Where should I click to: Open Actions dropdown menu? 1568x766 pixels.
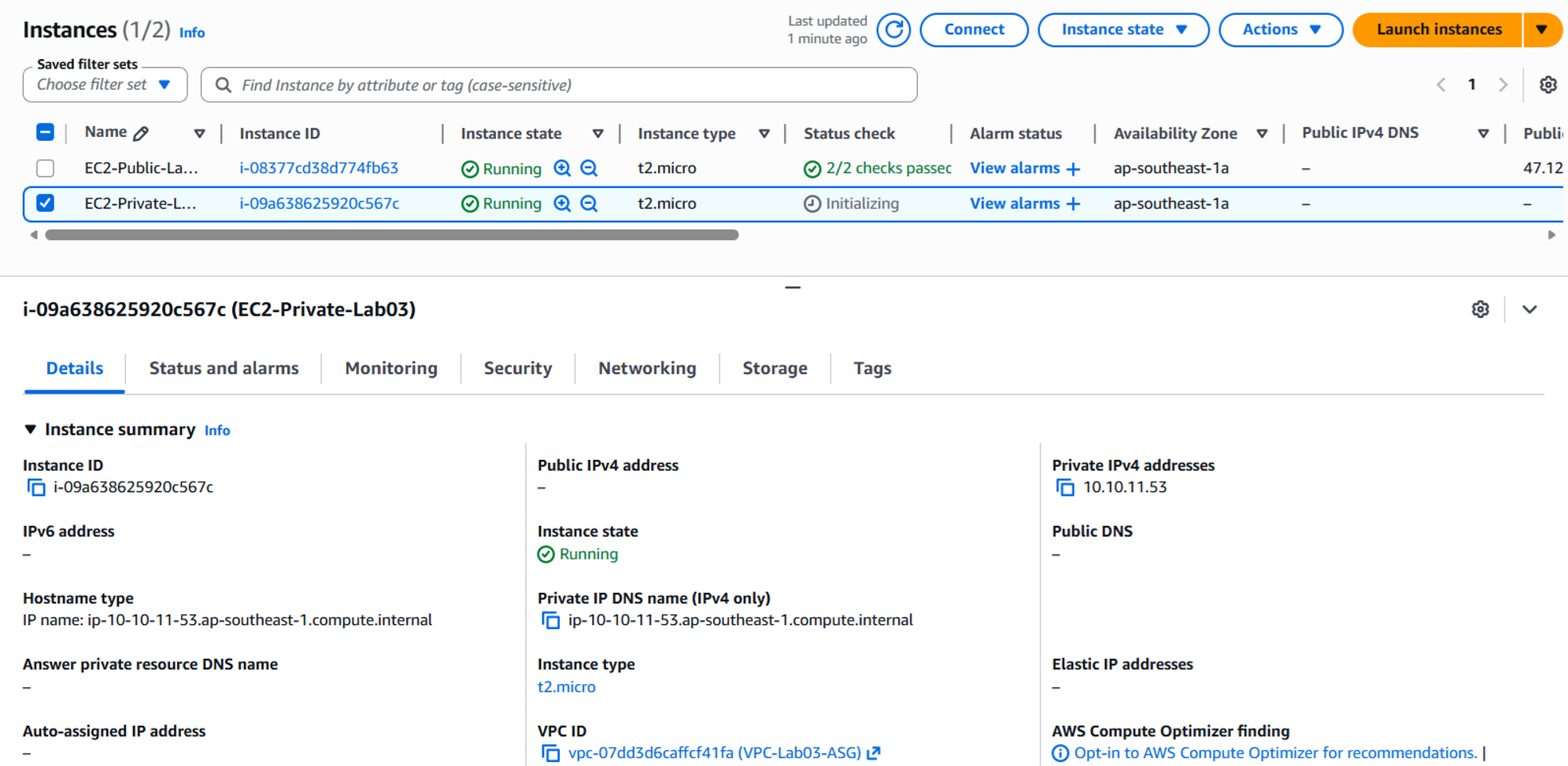(x=1281, y=30)
